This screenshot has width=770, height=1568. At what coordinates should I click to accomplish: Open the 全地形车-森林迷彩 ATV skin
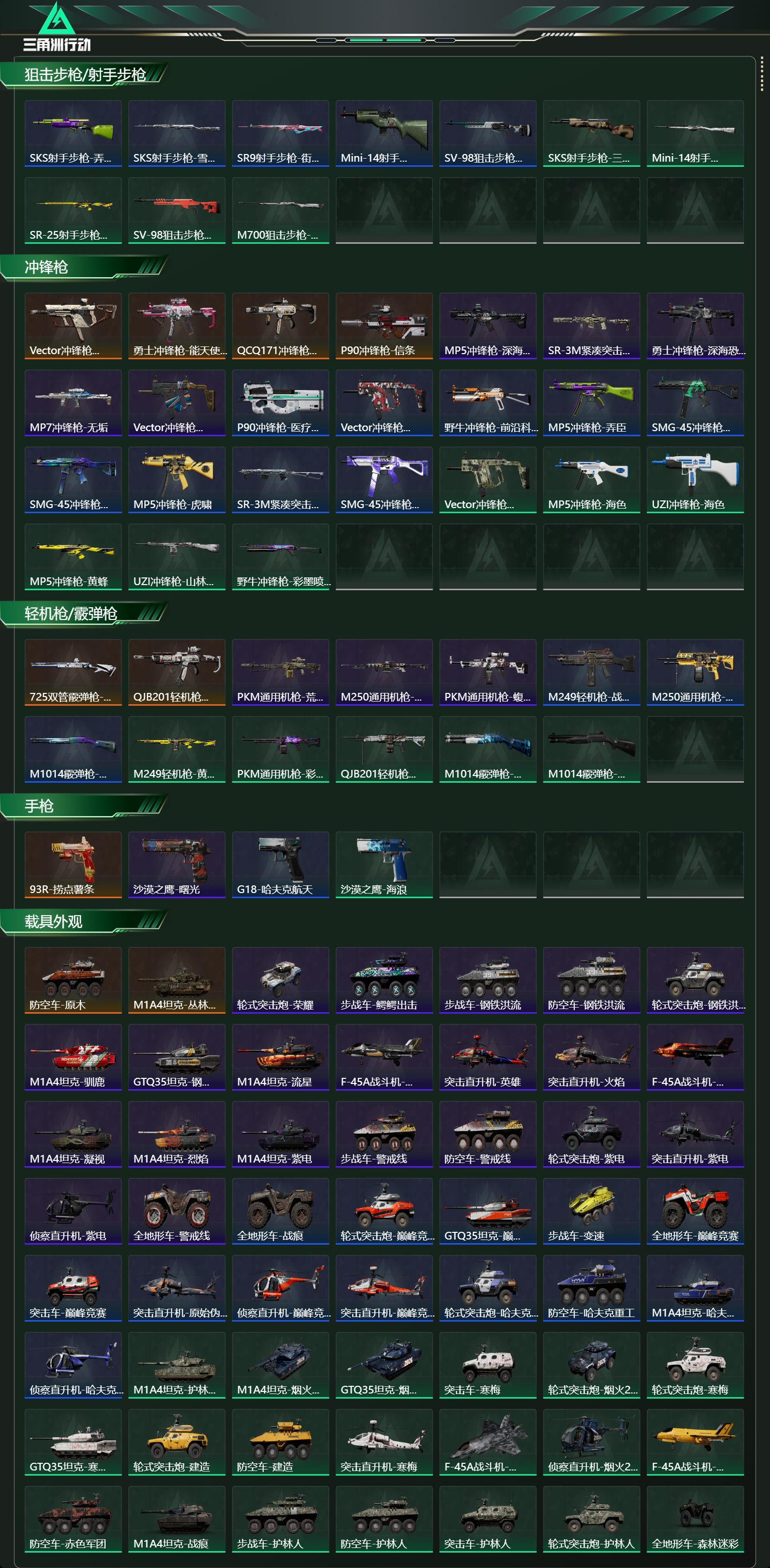[695, 1519]
